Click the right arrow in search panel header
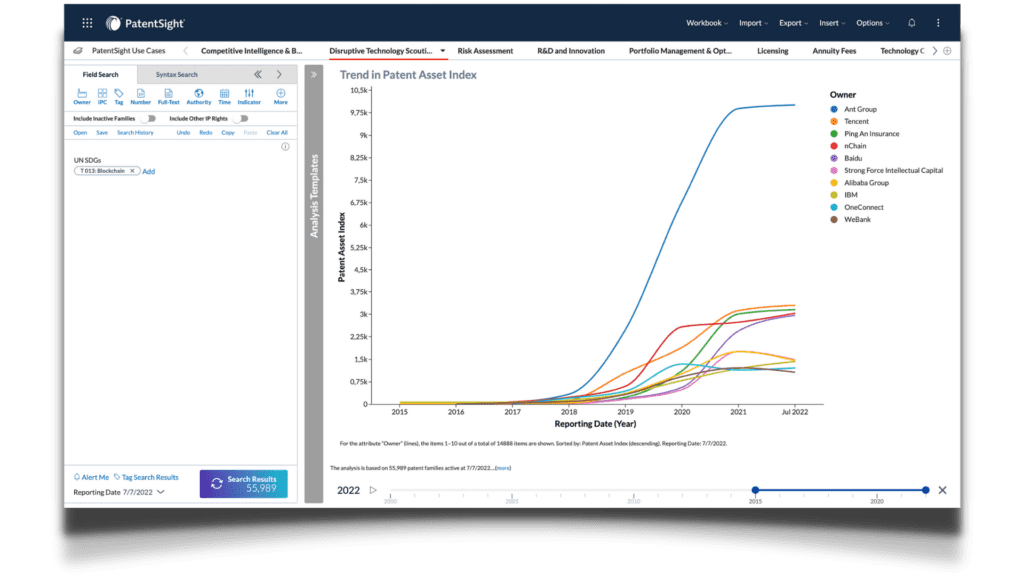This screenshot has height=576, width=1024. click(280, 74)
